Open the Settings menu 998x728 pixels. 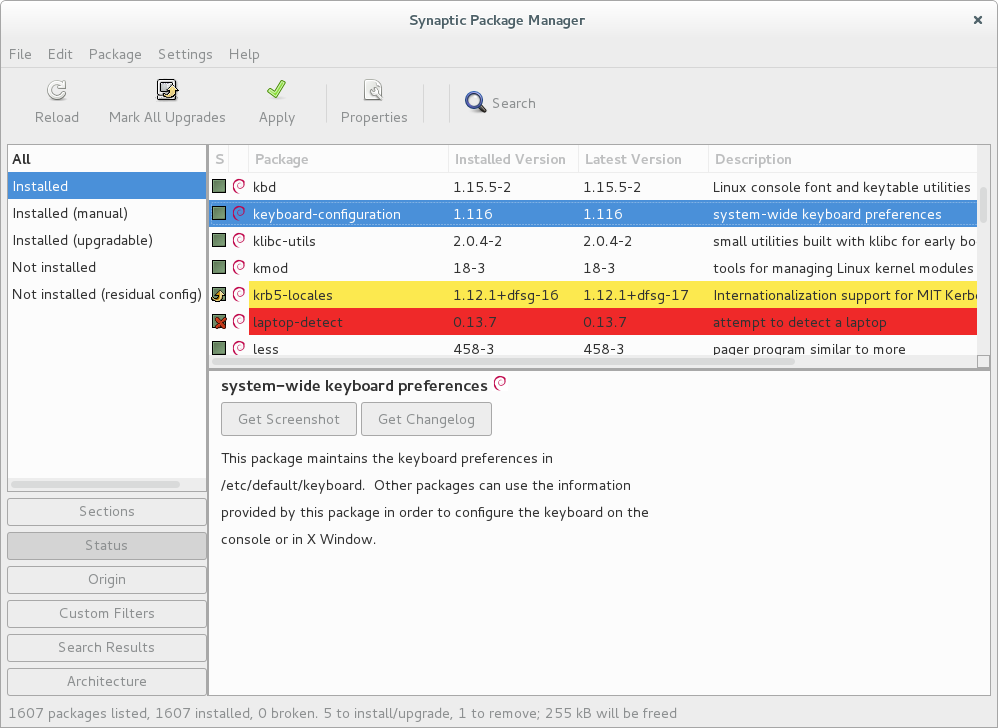coord(185,54)
